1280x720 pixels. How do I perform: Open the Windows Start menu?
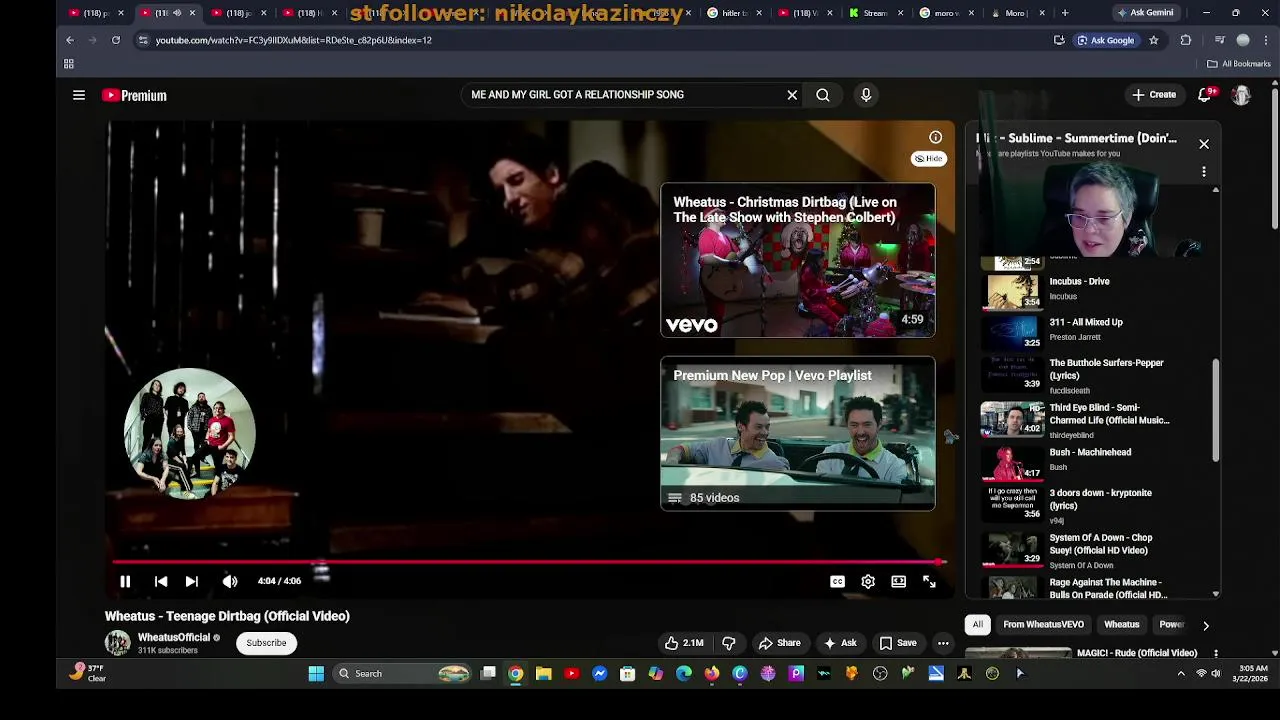pos(316,674)
